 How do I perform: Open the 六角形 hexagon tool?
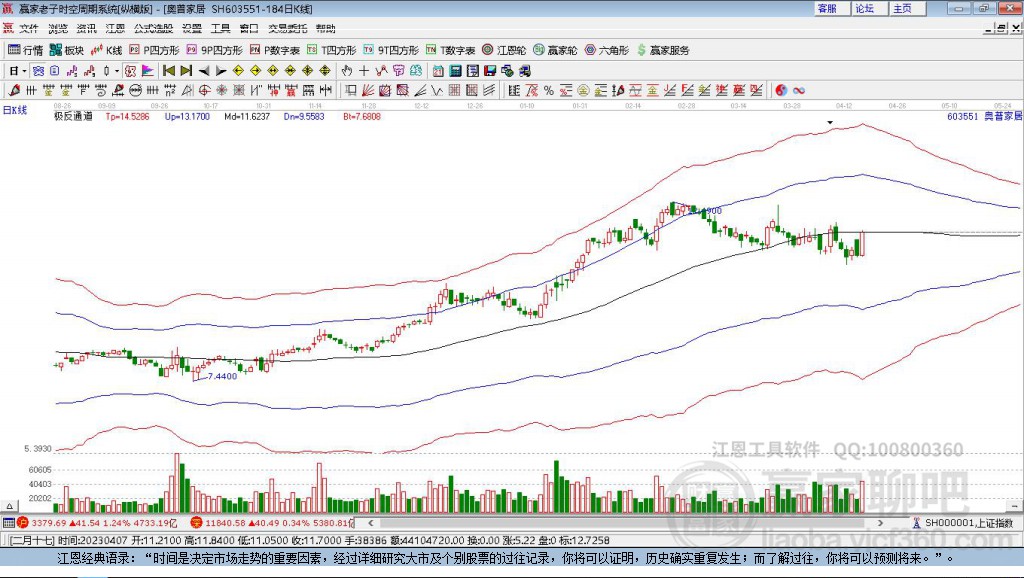pyautogui.click(x=607, y=50)
